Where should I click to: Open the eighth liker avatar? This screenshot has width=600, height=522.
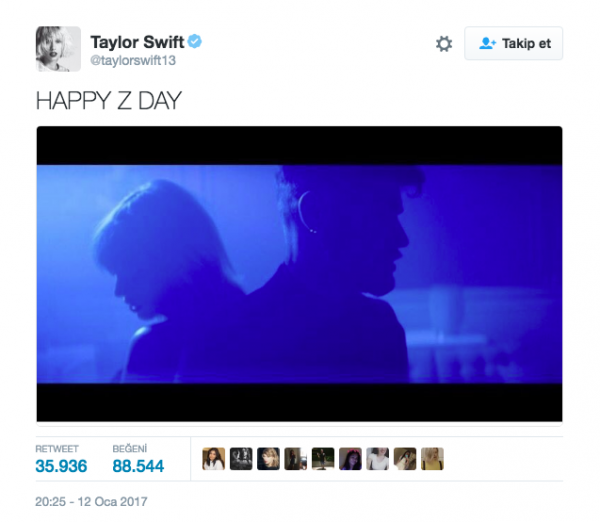(405, 459)
